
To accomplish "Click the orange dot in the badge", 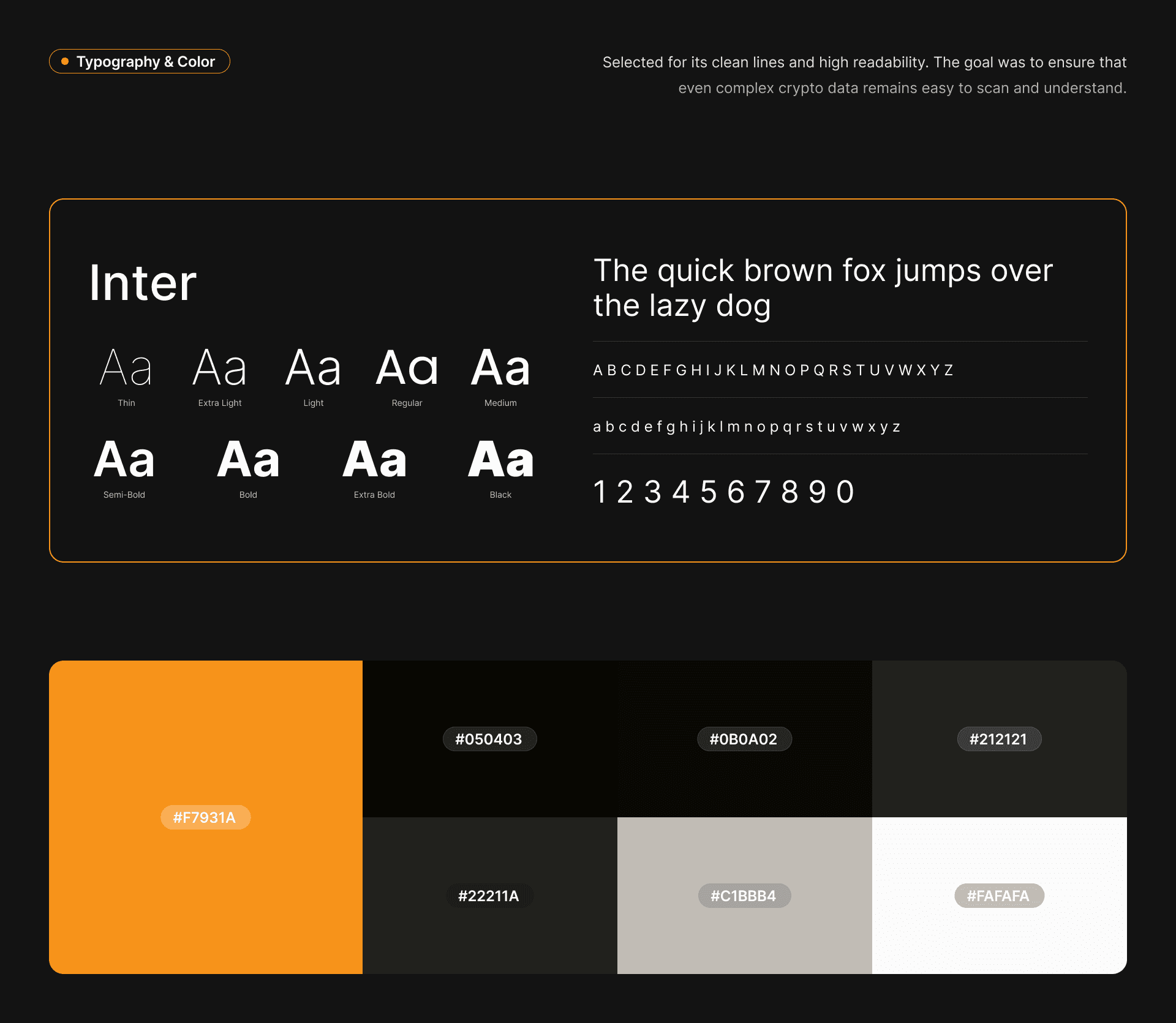I will 65,61.
